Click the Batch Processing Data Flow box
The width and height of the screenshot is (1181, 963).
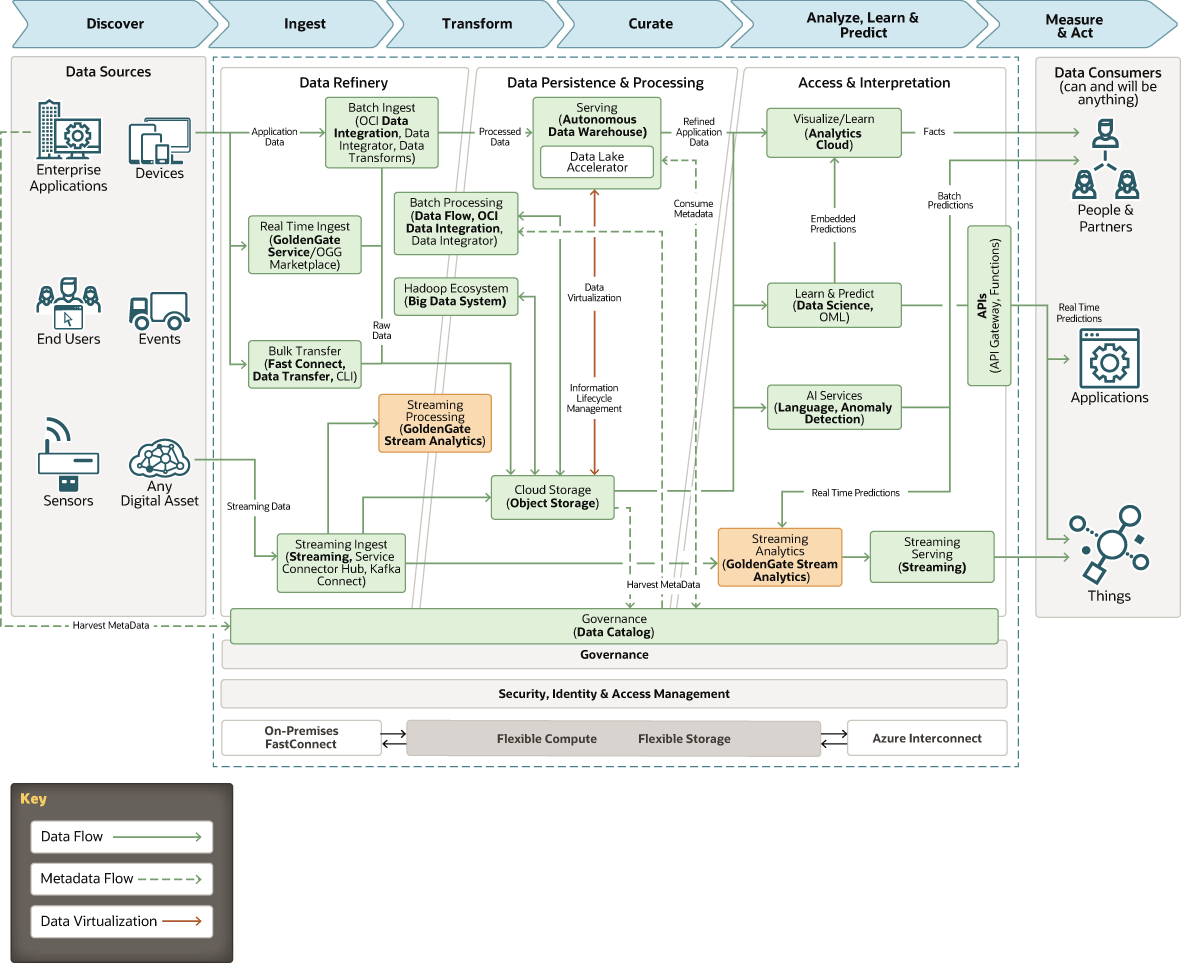(456, 223)
